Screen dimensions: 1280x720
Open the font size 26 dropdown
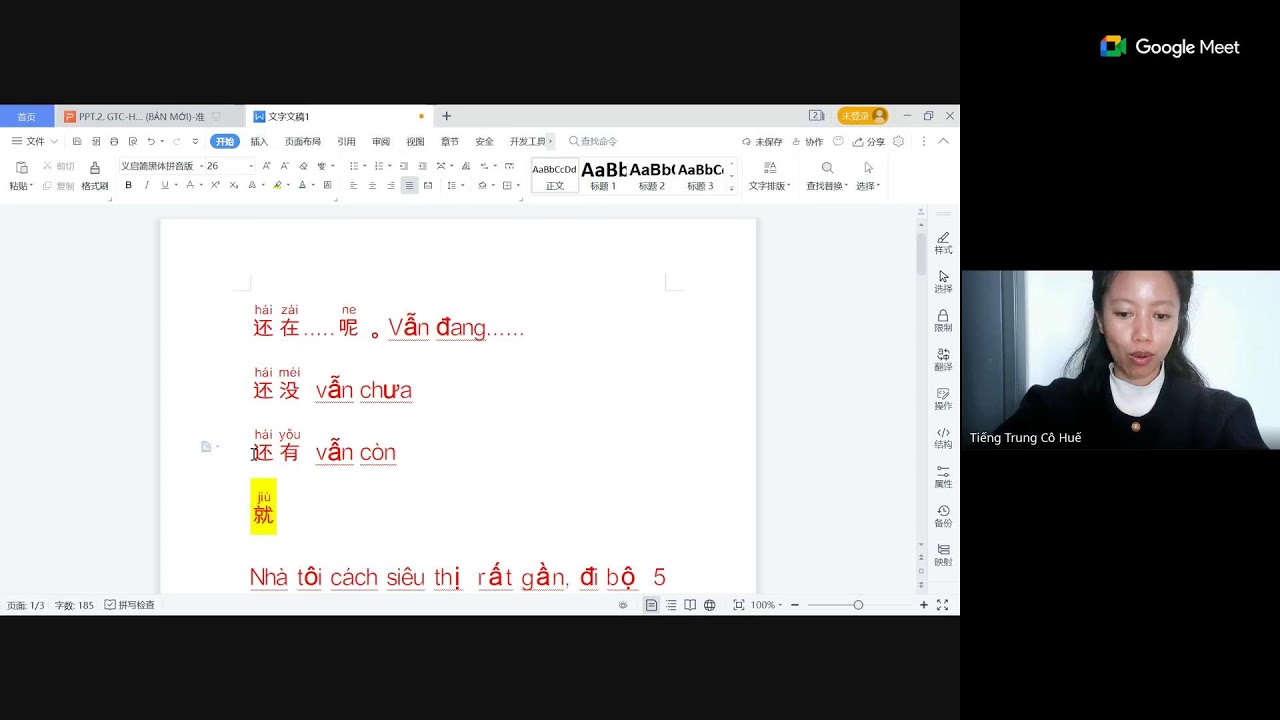click(251, 166)
